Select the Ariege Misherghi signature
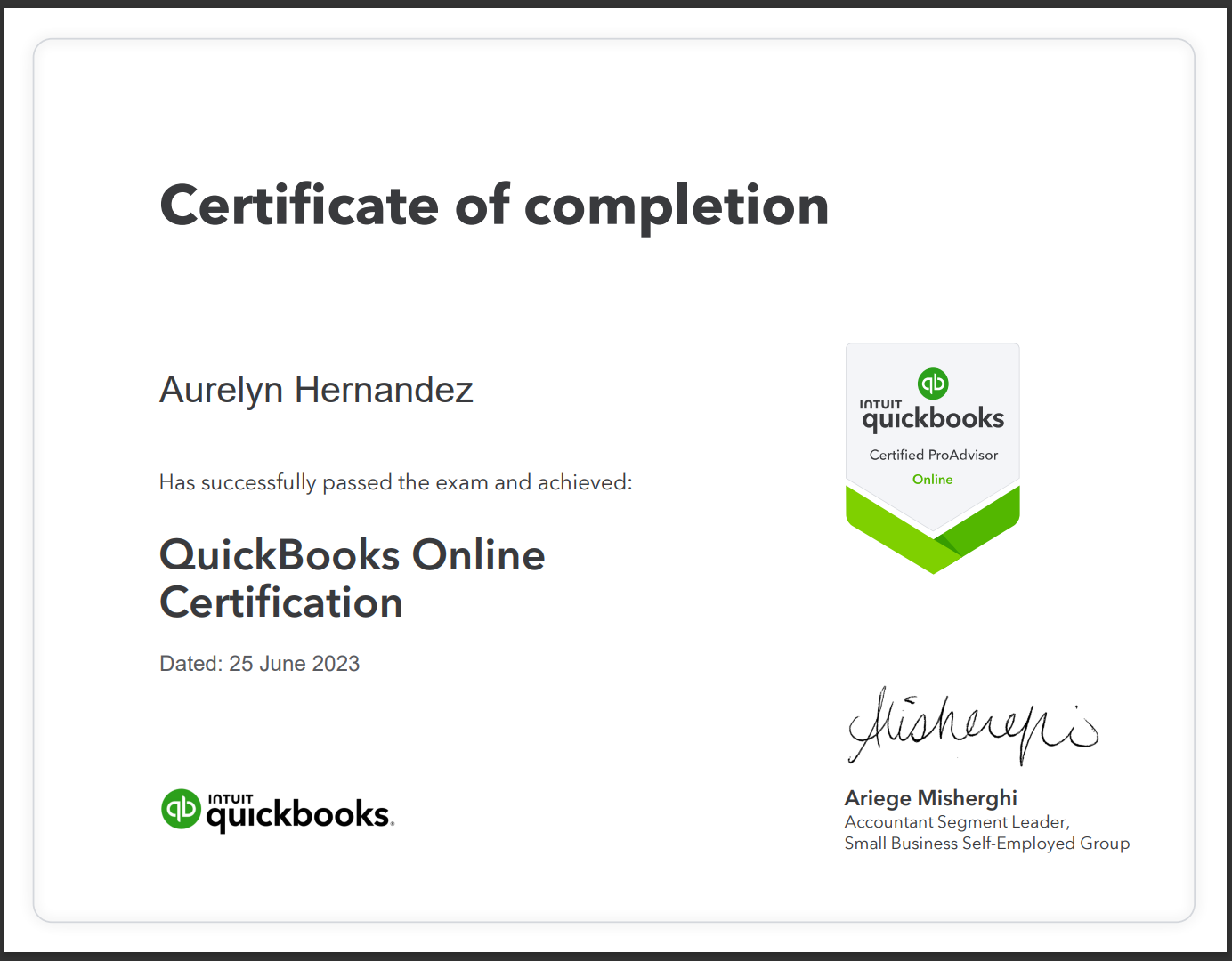This screenshot has height=961, width=1232. (972, 728)
